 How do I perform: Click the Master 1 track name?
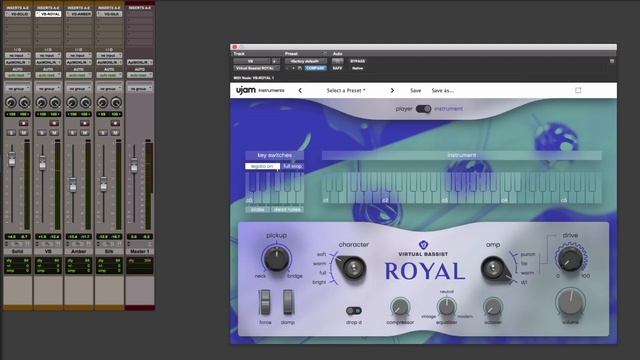[x=140, y=251]
